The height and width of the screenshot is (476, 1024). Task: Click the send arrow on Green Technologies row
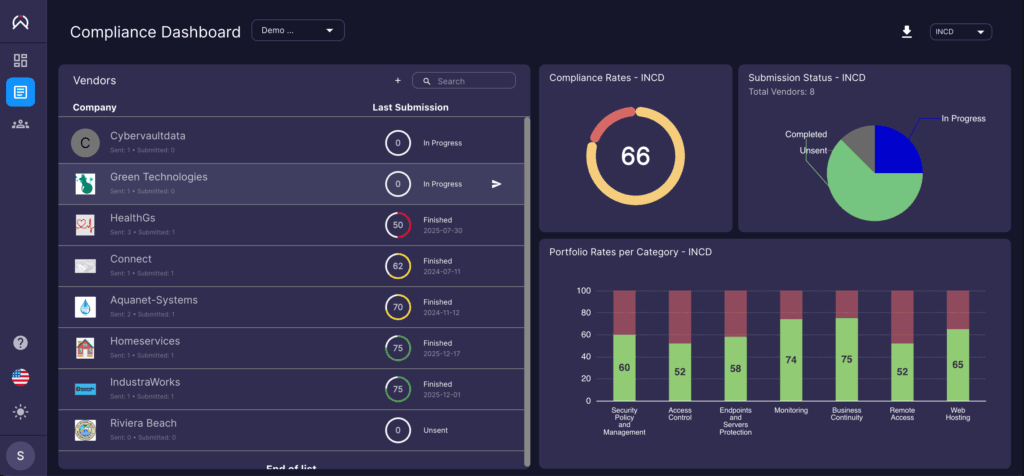[x=496, y=184]
